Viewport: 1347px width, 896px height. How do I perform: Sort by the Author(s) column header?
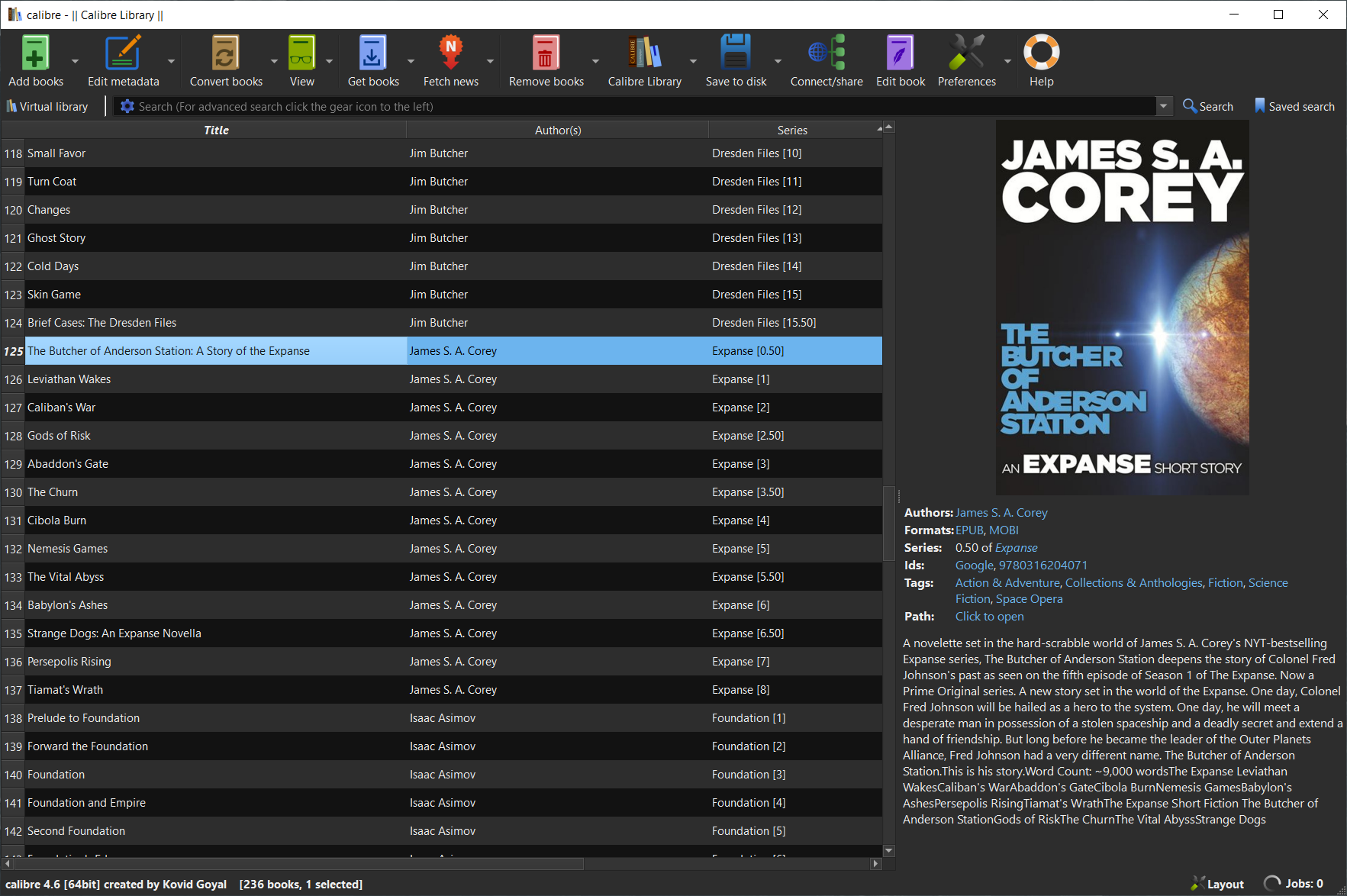[558, 130]
